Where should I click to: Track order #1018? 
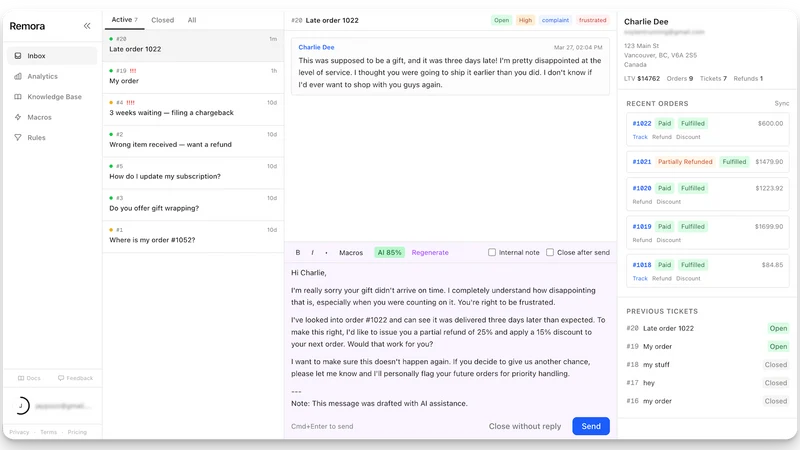pos(640,279)
